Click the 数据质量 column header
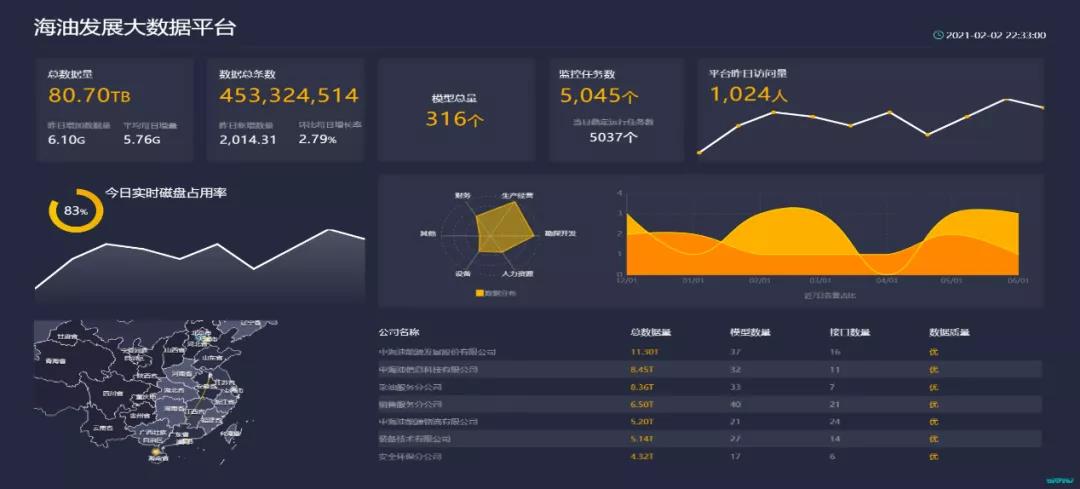The image size is (1080, 489). point(949,333)
